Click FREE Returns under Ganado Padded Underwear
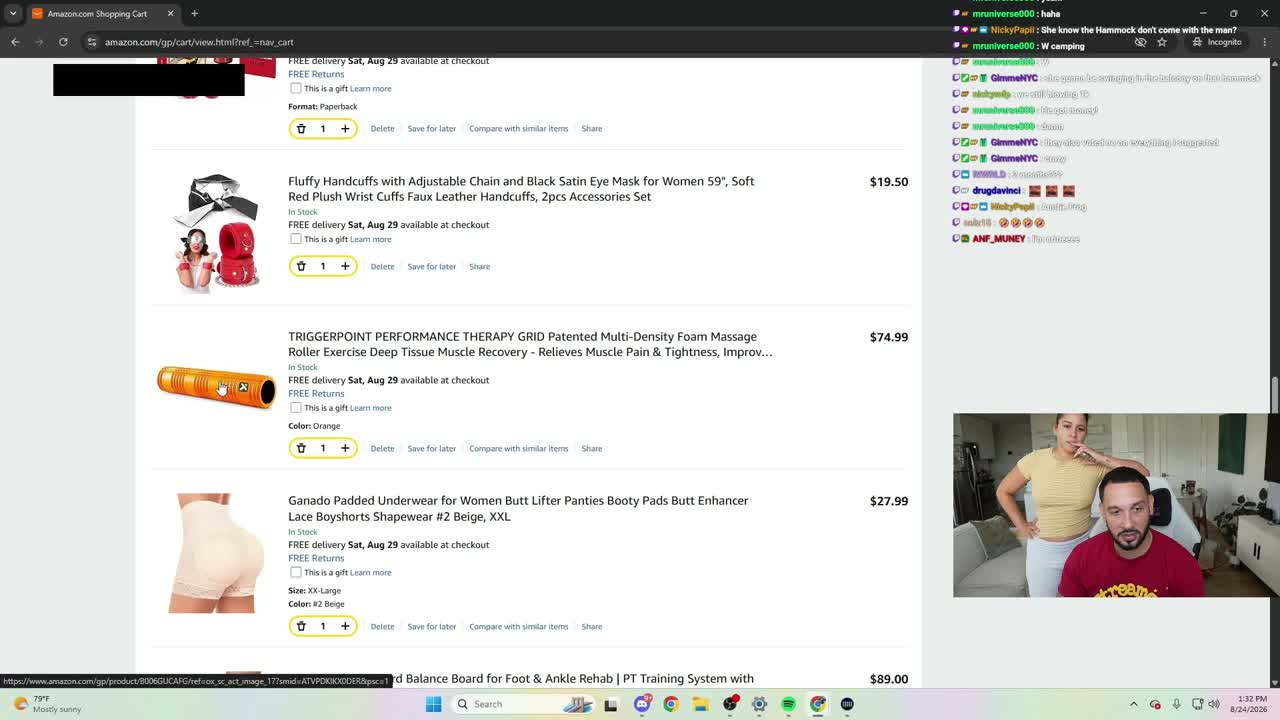Screen dimensions: 1280x720 coord(316,558)
